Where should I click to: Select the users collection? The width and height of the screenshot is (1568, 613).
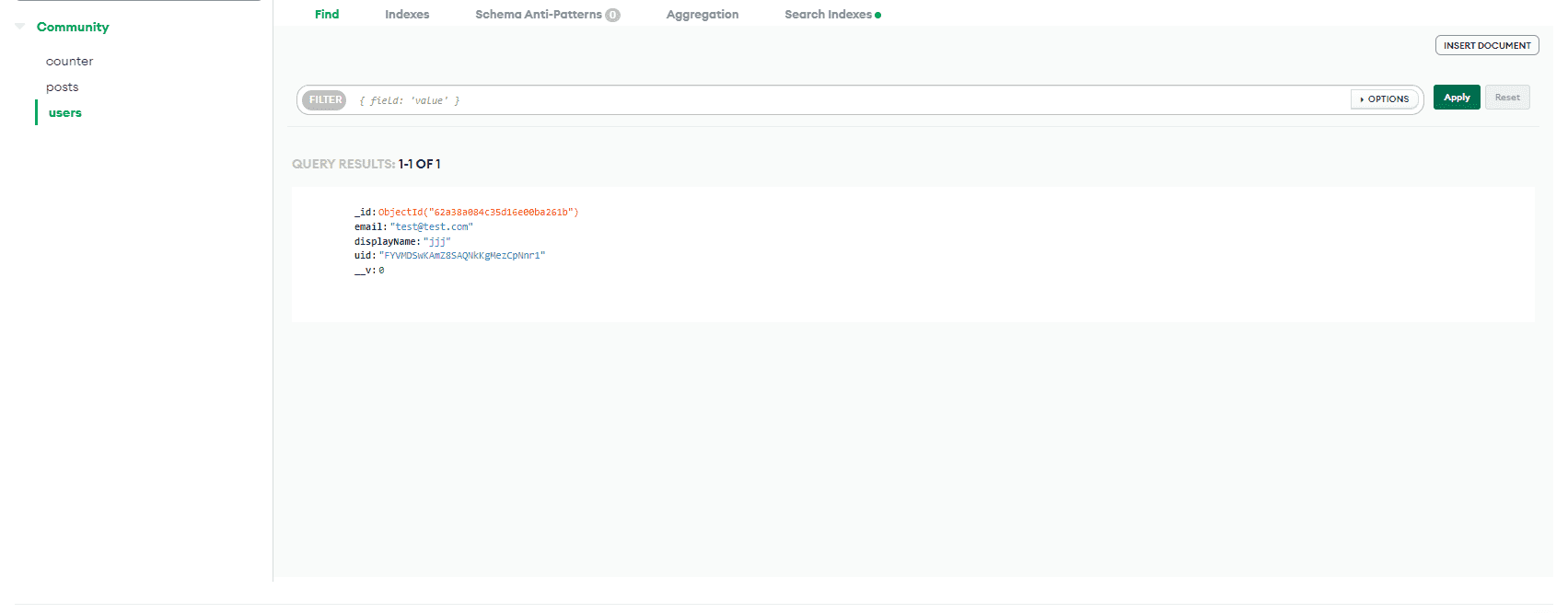click(x=65, y=113)
